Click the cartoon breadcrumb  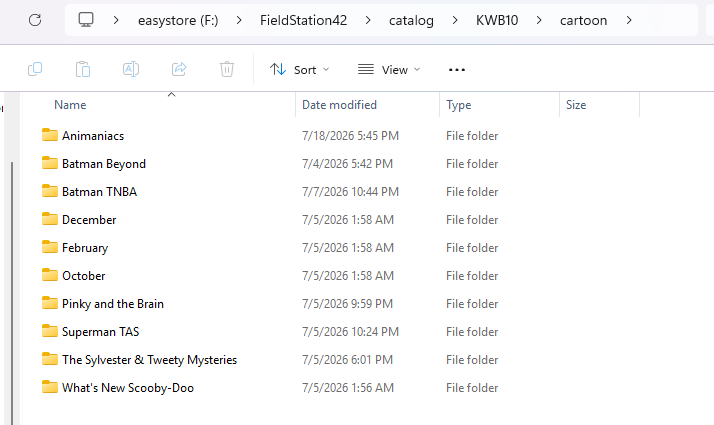point(583,20)
